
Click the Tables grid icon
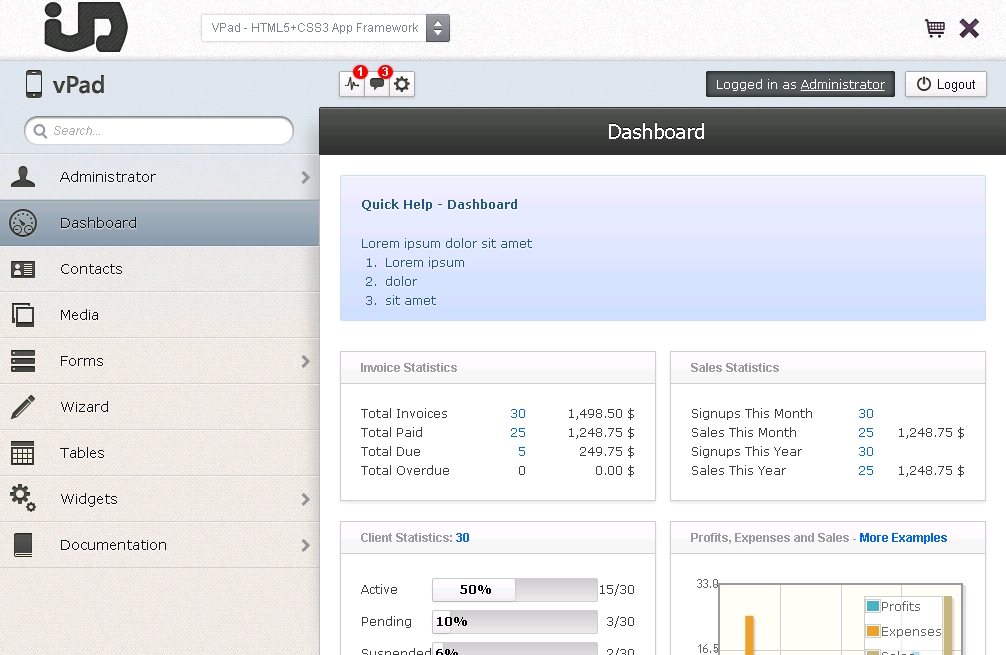[23, 453]
